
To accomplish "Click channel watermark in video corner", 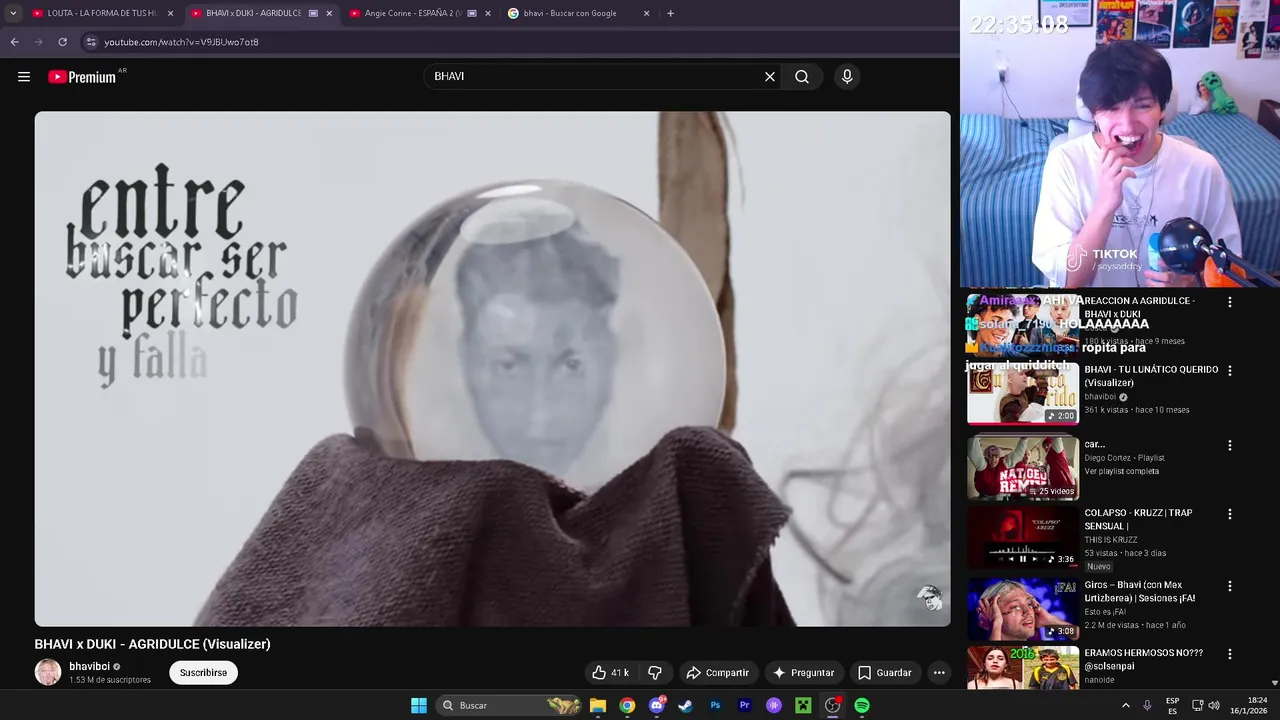I will pyautogui.click(x=930, y=599).
